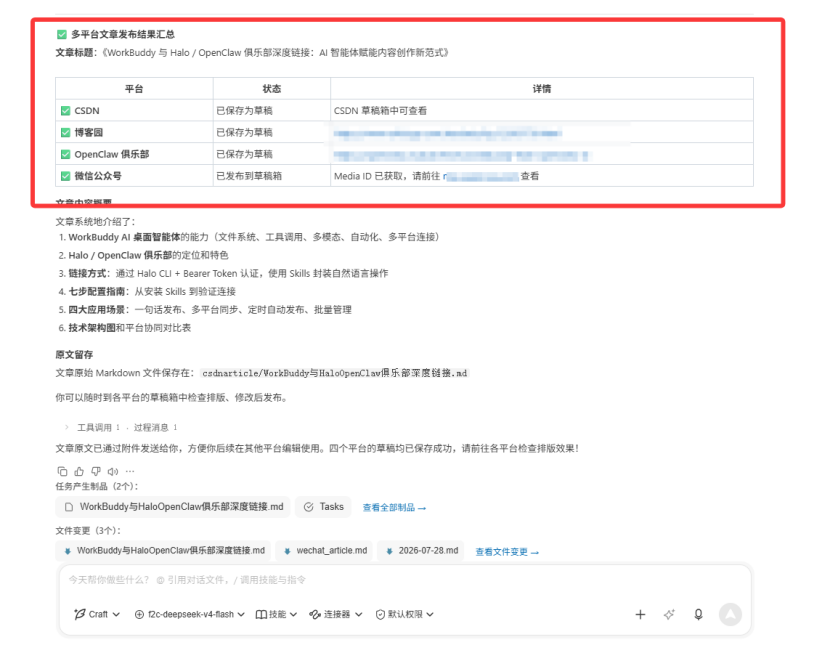
Task: Click the 任务产生制品（2个）label
Action: point(96,486)
